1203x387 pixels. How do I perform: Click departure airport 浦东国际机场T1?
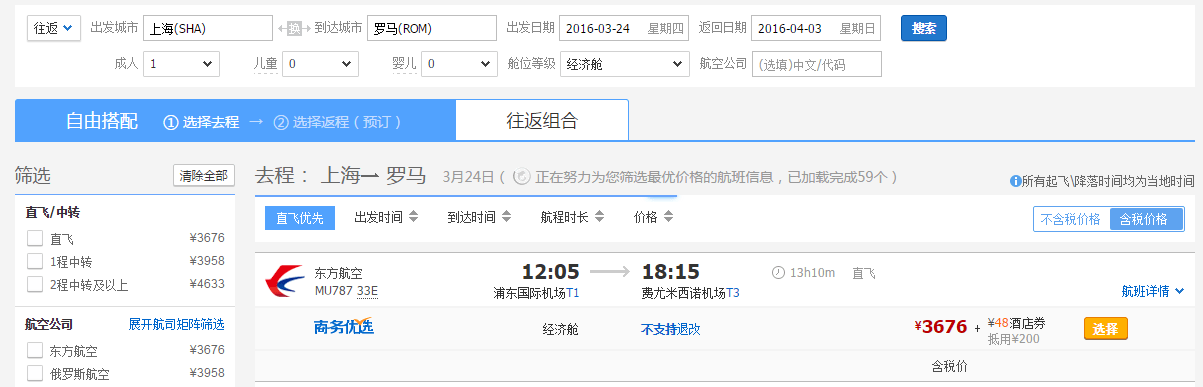click(536, 293)
